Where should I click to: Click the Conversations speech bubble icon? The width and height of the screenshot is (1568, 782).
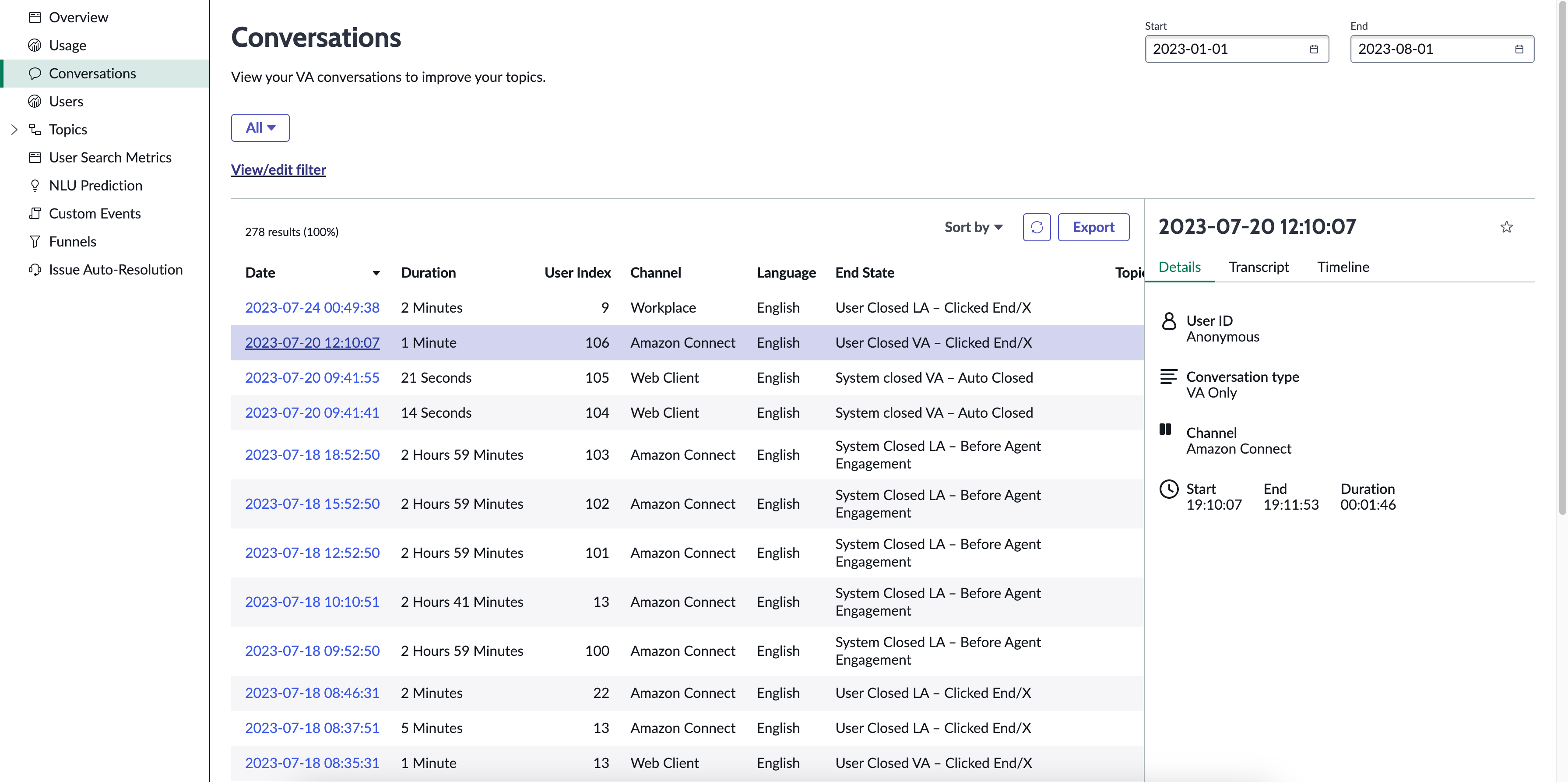point(35,74)
